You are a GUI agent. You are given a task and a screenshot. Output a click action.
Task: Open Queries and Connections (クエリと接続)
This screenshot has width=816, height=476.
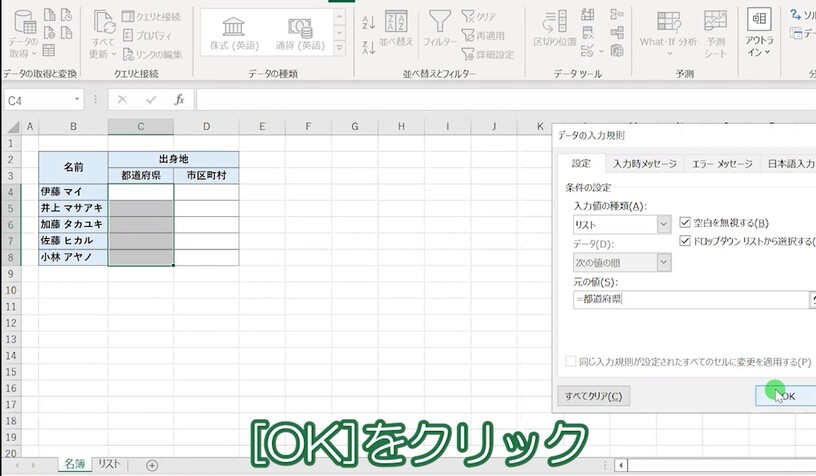[x=151, y=17]
